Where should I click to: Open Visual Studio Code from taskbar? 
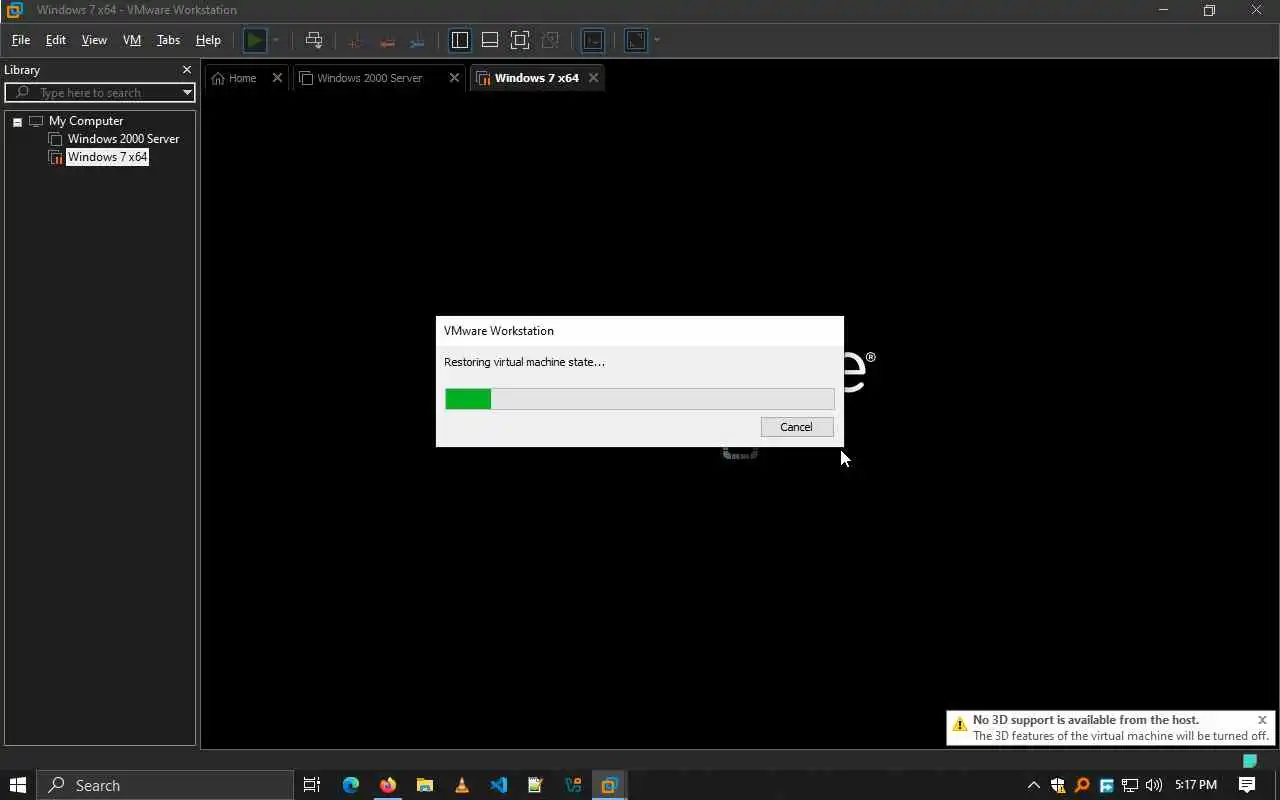pos(498,785)
